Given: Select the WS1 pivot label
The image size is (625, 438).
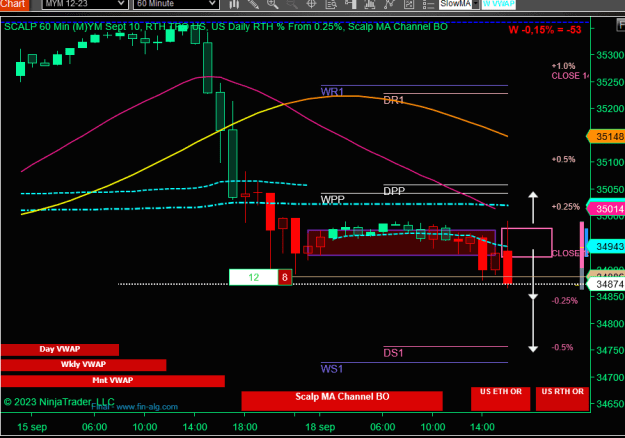Looking at the screenshot, I should click(332, 369).
